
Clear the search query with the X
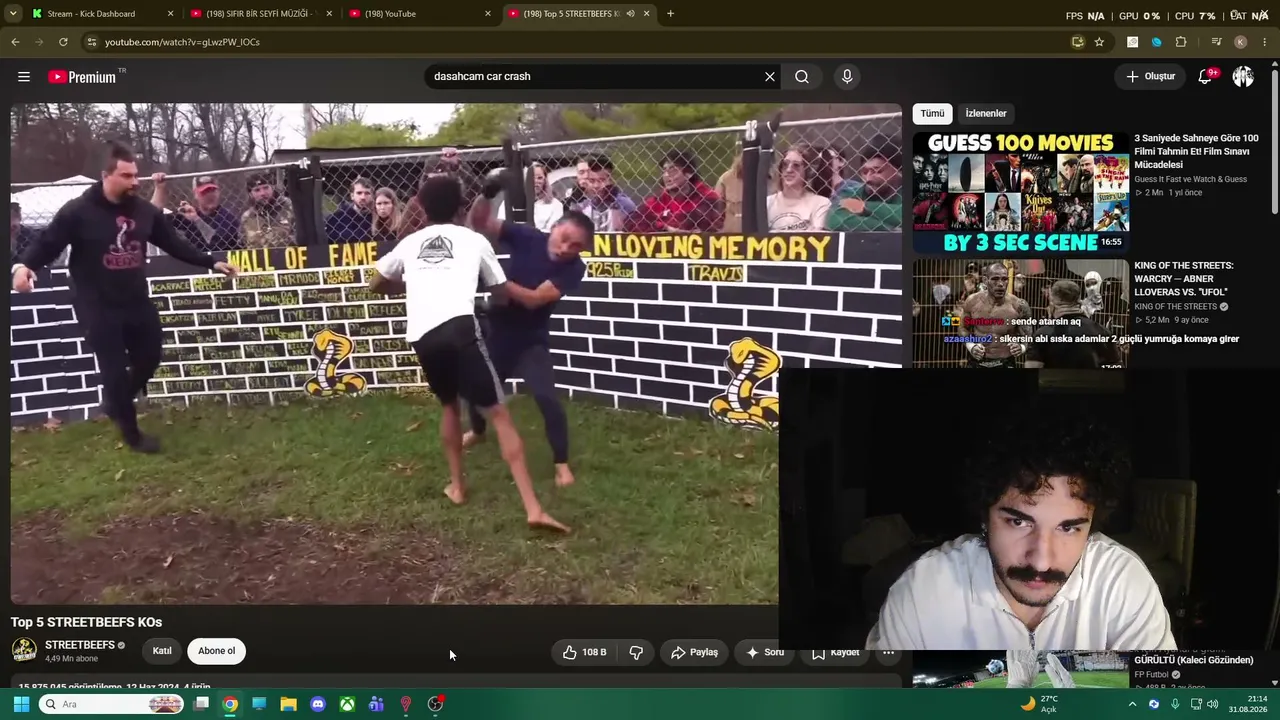point(770,76)
